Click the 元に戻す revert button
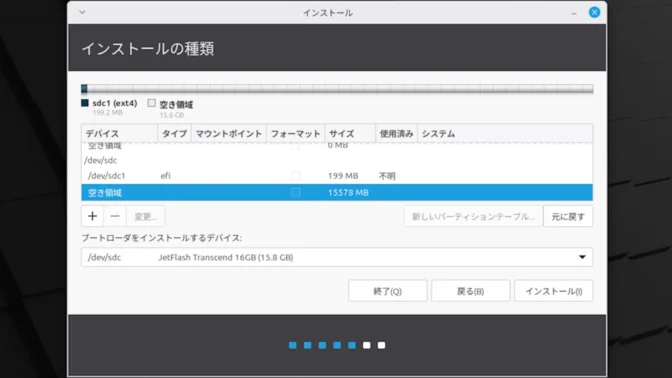The image size is (672, 378). click(568, 216)
